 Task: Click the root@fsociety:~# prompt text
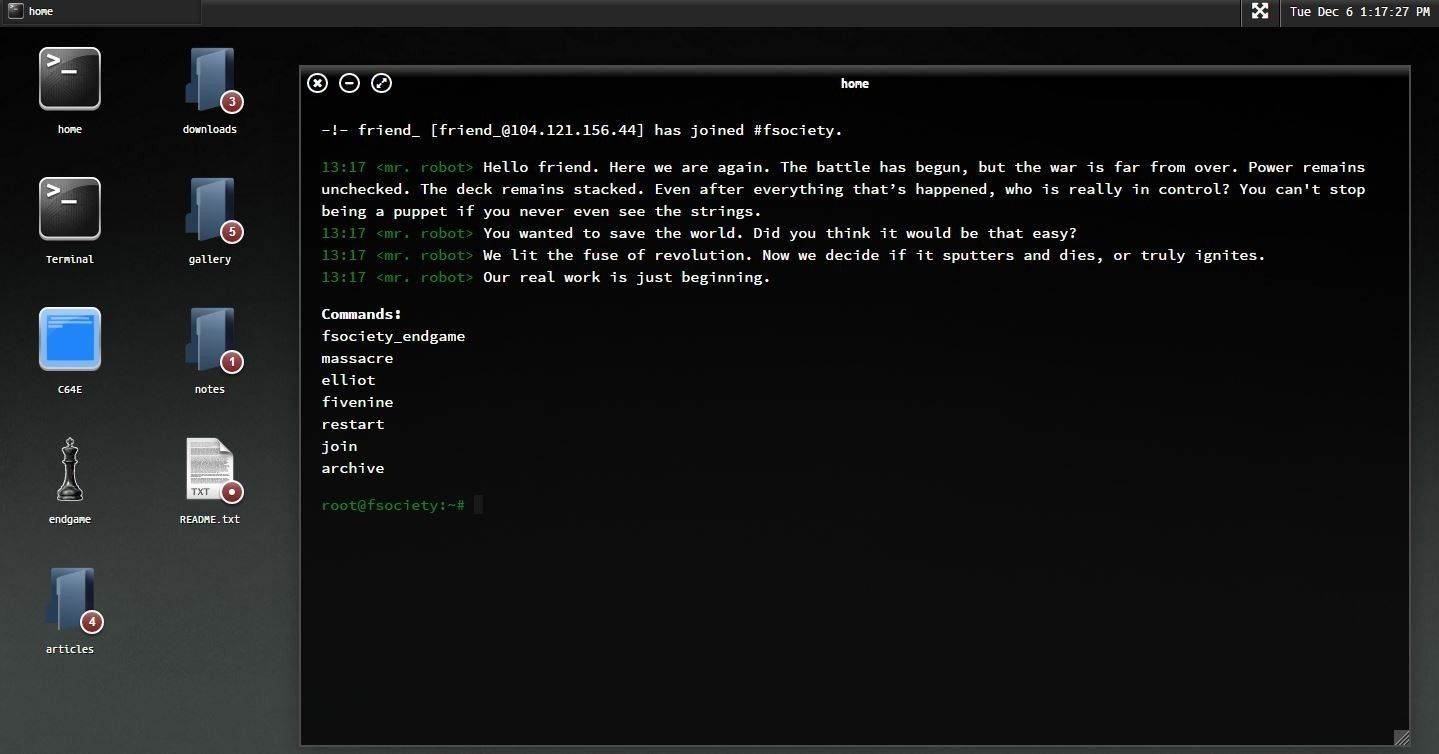(x=393, y=505)
